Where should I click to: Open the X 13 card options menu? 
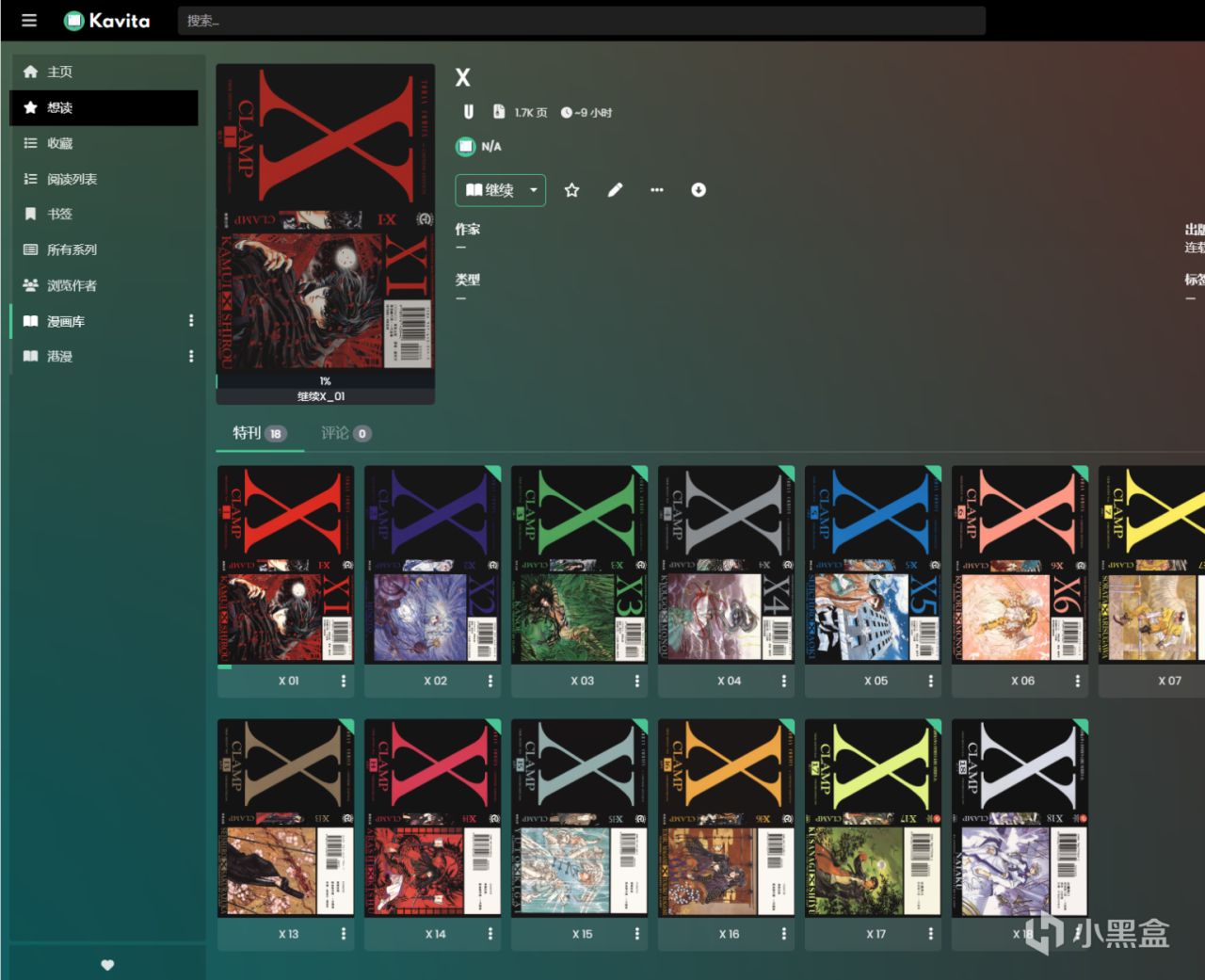[x=344, y=934]
